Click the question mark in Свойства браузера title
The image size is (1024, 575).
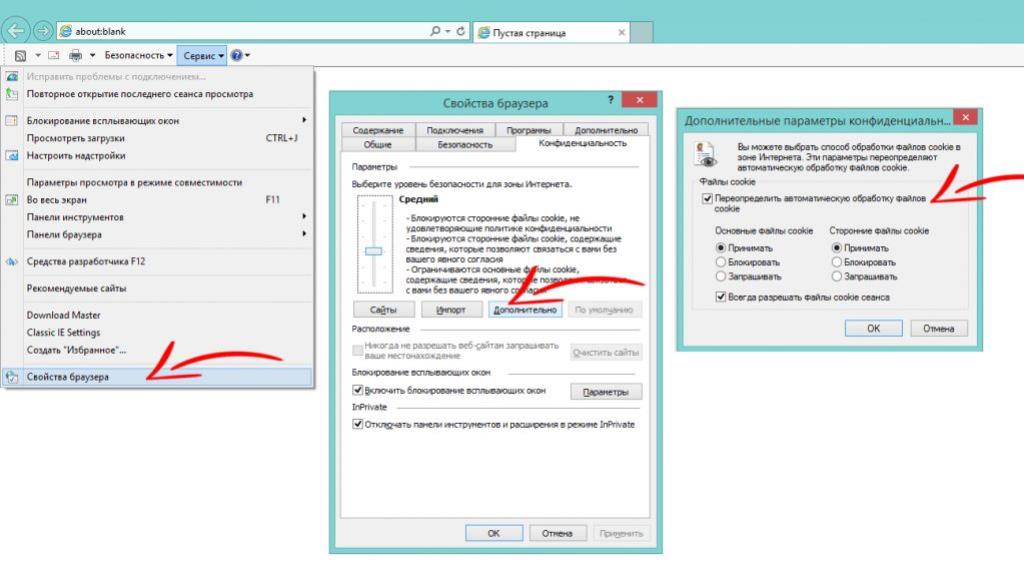[611, 100]
